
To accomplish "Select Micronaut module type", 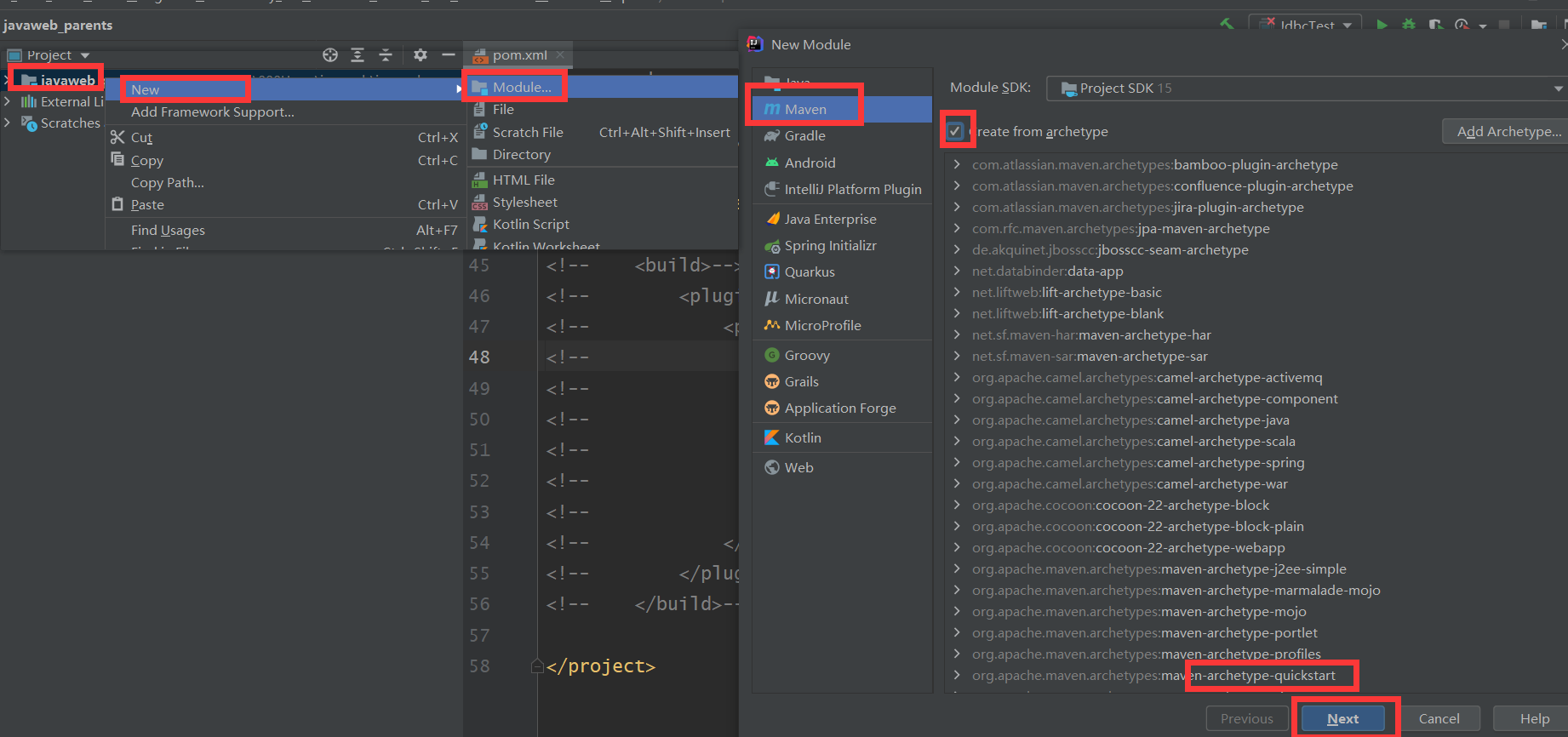I will [842, 299].
